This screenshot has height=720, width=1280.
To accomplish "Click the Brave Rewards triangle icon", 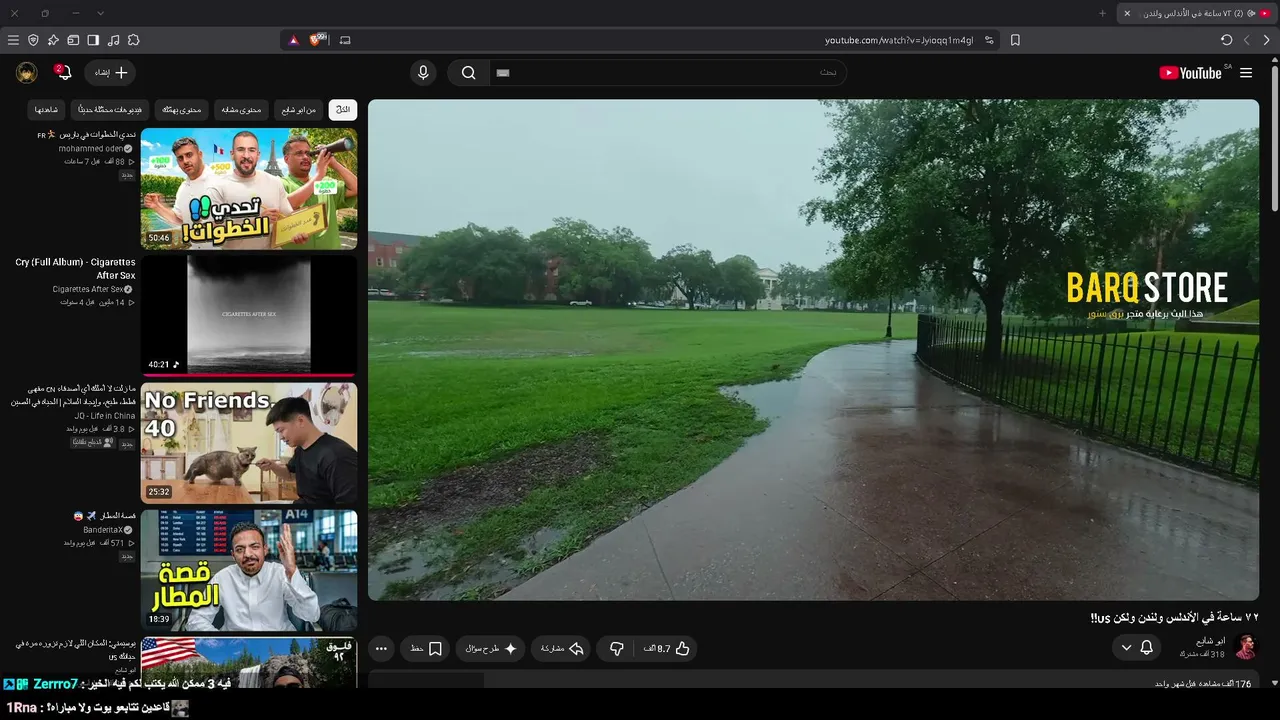I will [293, 40].
